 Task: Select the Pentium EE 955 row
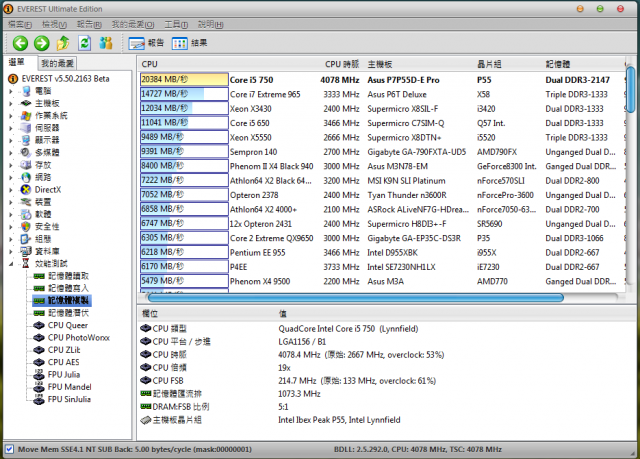click(x=382, y=253)
